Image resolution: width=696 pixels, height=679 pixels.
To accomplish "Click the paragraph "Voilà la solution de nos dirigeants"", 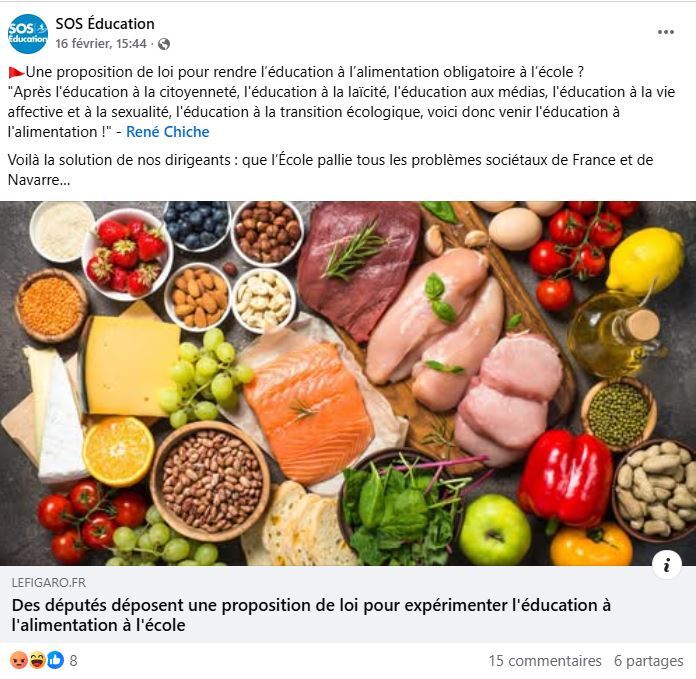I will (x=330, y=170).
